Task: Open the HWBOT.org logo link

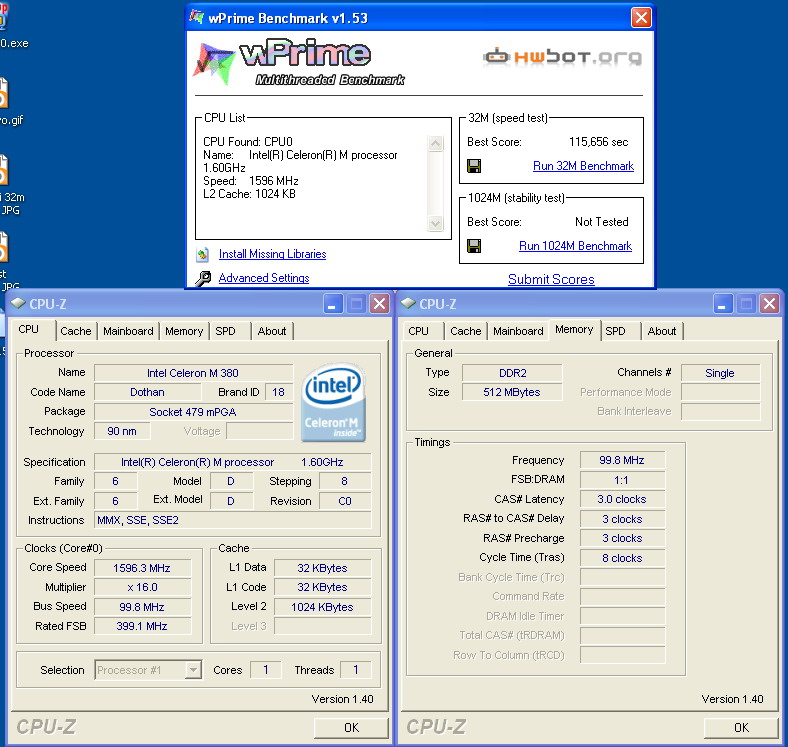Action: click(x=562, y=57)
